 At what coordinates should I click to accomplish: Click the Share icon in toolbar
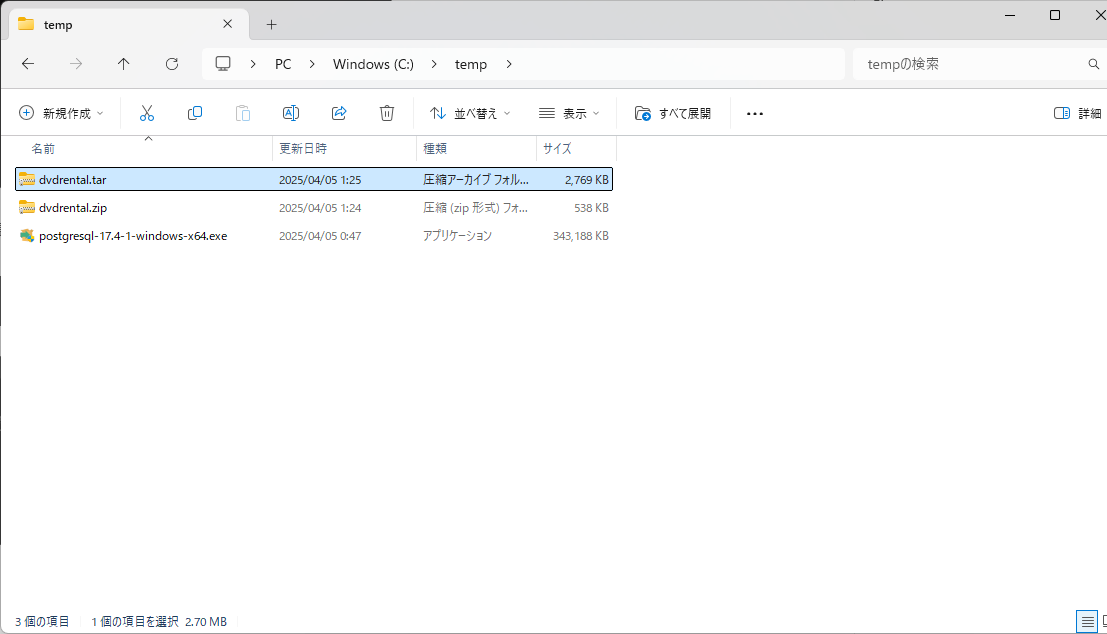pos(339,113)
